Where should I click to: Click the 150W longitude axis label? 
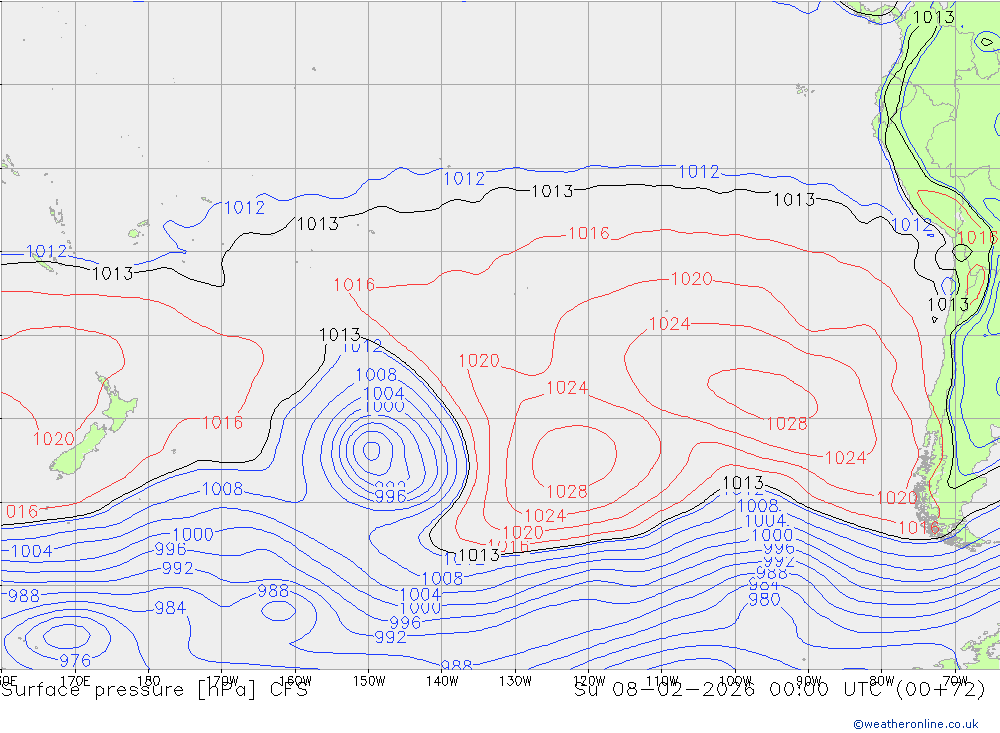pos(369,681)
